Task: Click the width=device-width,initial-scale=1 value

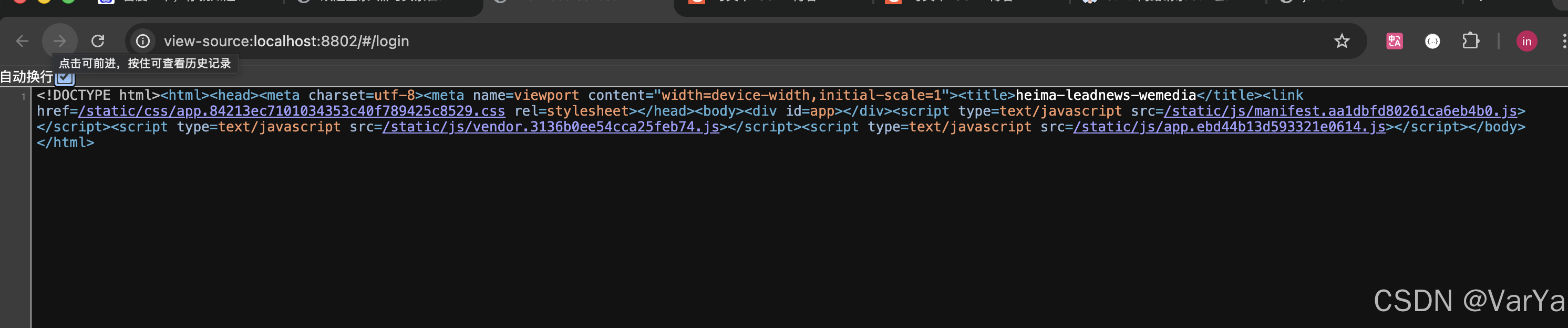Action: point(801,96)
